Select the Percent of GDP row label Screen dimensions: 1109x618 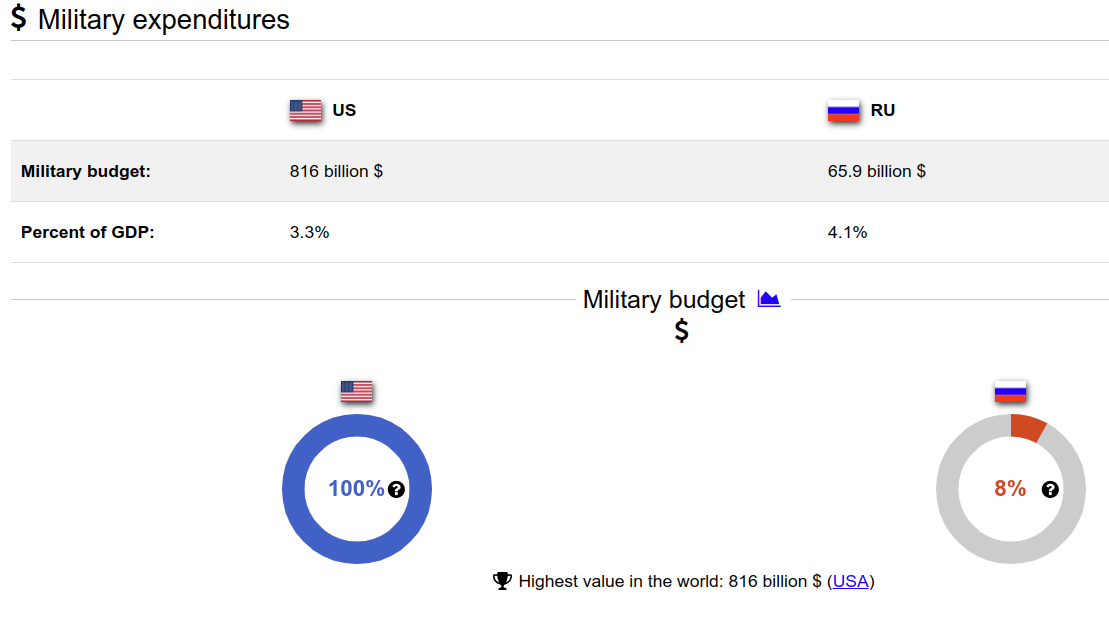(x=88, y=232)
